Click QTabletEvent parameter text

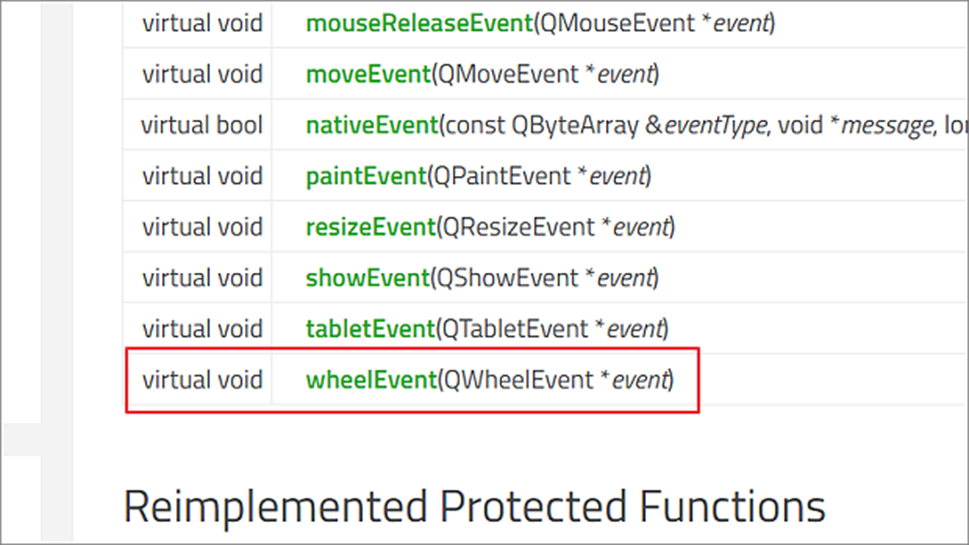[516, 329]
